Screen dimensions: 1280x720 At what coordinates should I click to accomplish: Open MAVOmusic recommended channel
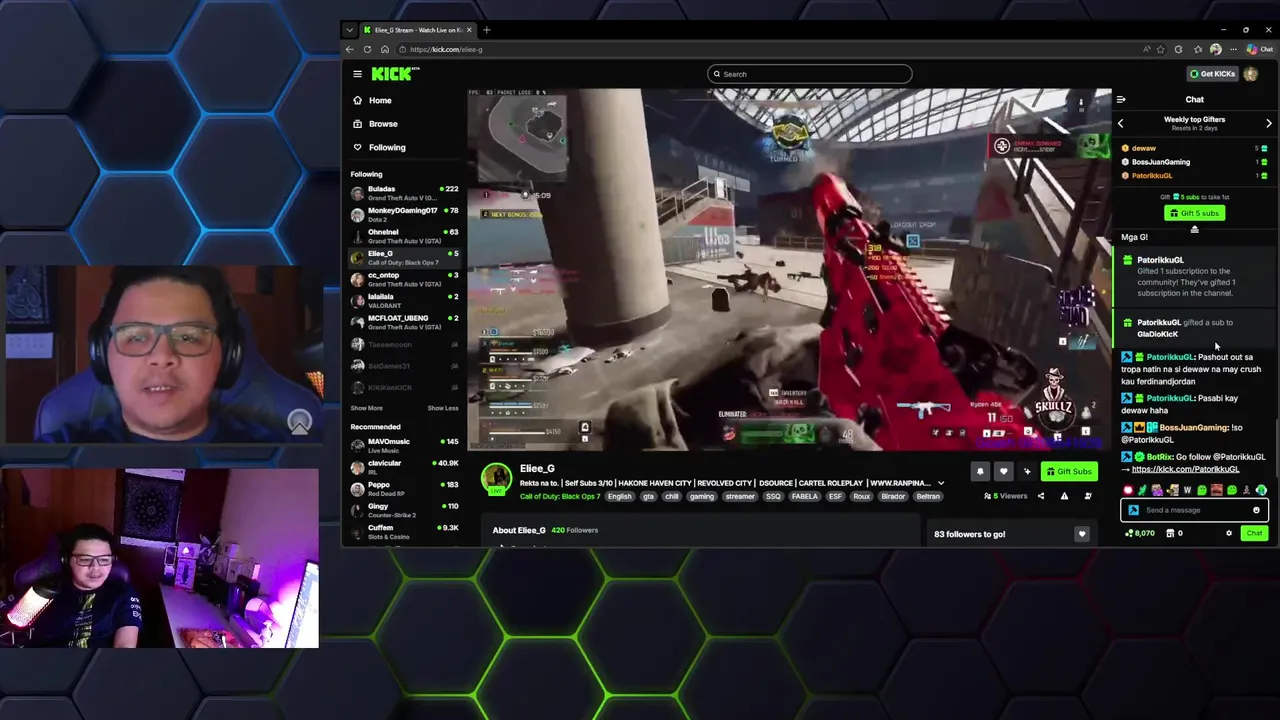click(404, 445)
